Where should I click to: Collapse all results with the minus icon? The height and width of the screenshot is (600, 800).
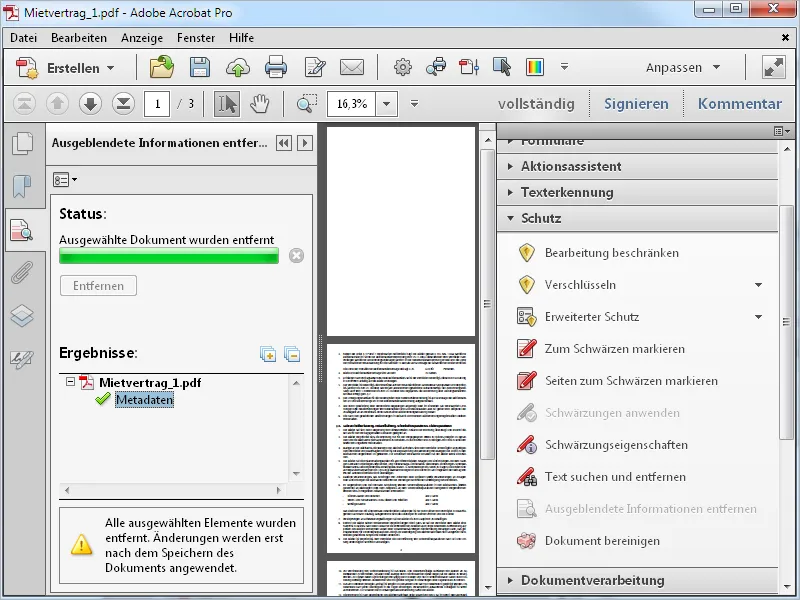point(292,354)
